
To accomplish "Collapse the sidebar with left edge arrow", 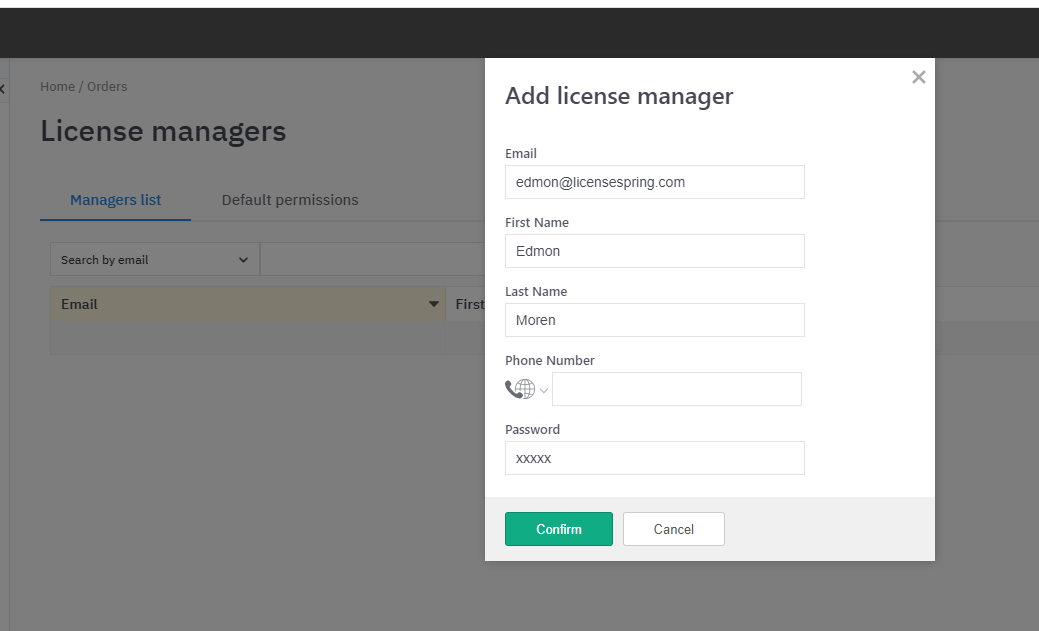I will pyautogui.click(x=3, y=89).
